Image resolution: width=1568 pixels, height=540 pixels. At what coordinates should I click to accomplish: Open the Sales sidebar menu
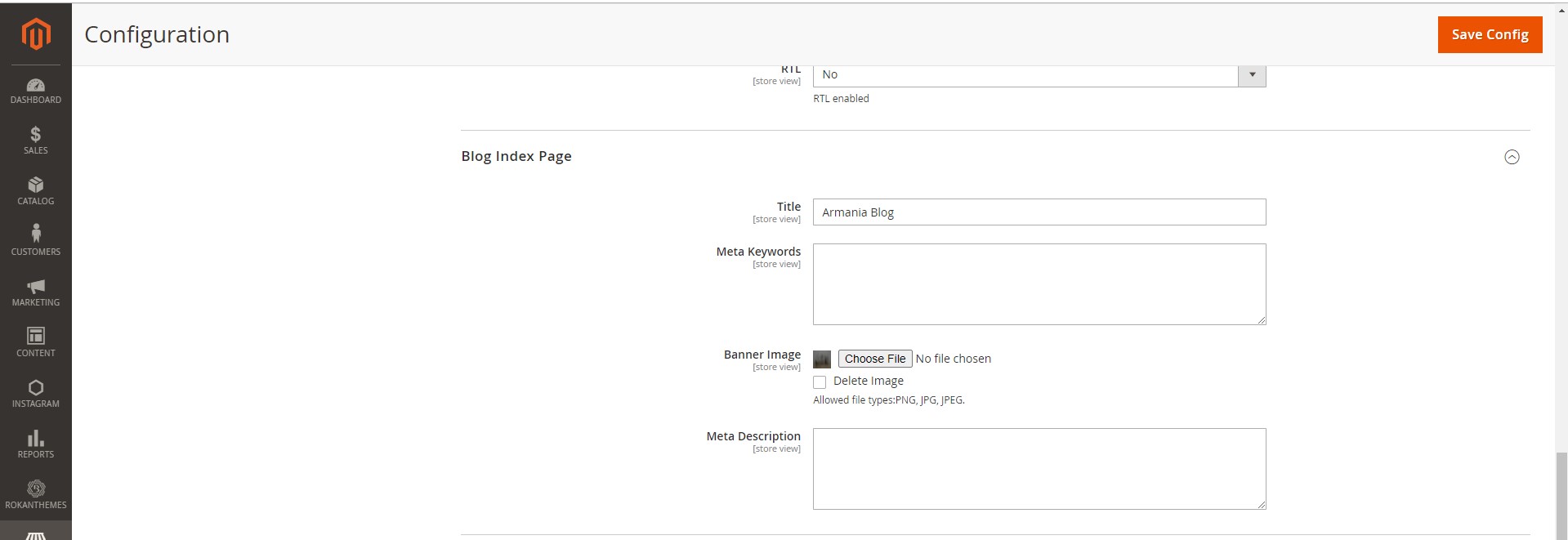[36, 141]
